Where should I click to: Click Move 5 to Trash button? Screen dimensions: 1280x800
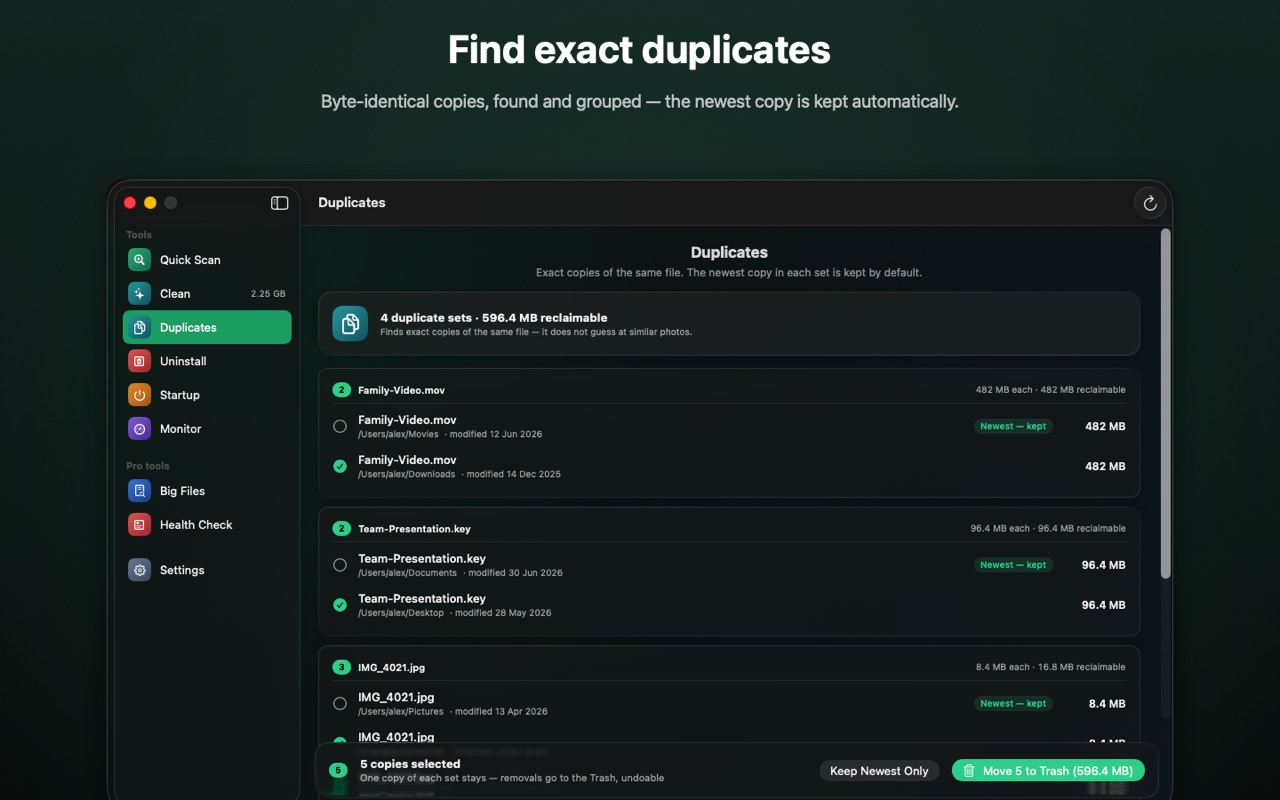1047,771
